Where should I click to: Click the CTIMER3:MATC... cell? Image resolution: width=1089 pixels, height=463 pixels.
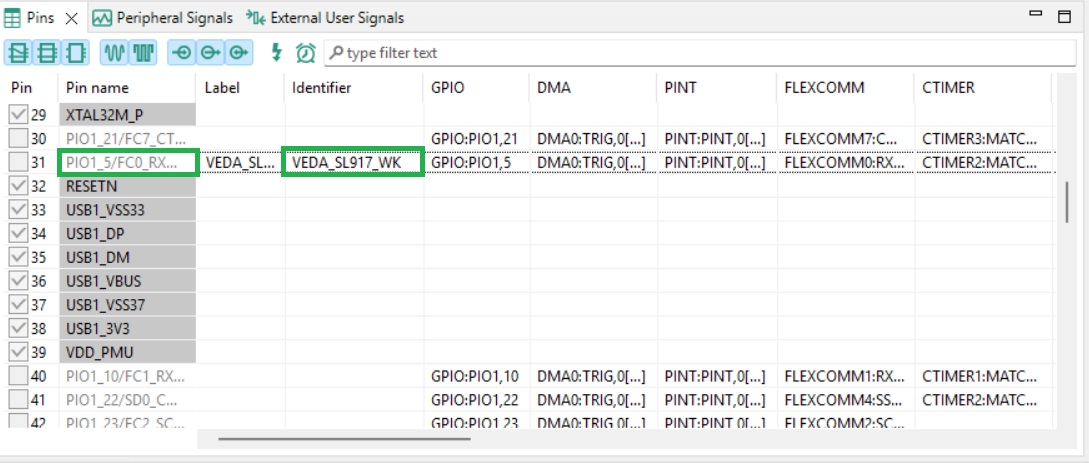coord(983,138)
